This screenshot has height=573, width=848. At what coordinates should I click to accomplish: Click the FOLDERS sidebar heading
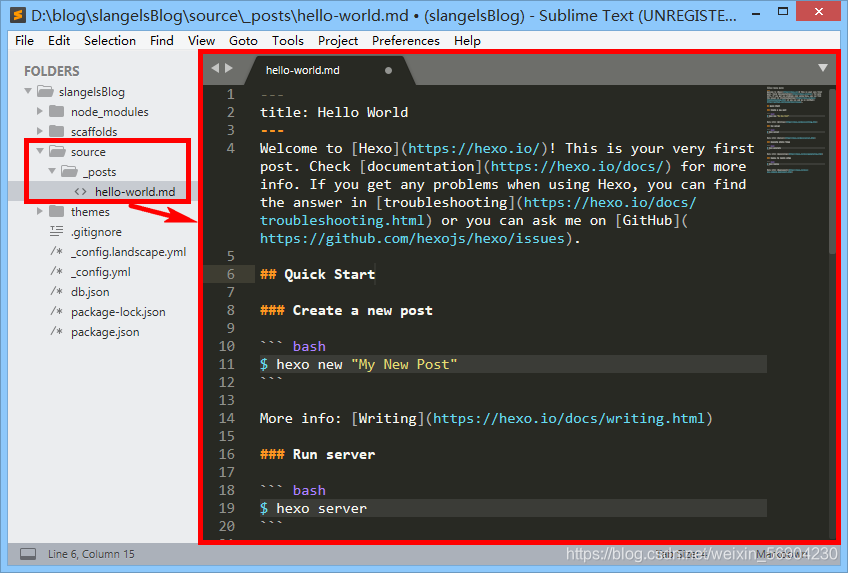click(x=51, y=71)
